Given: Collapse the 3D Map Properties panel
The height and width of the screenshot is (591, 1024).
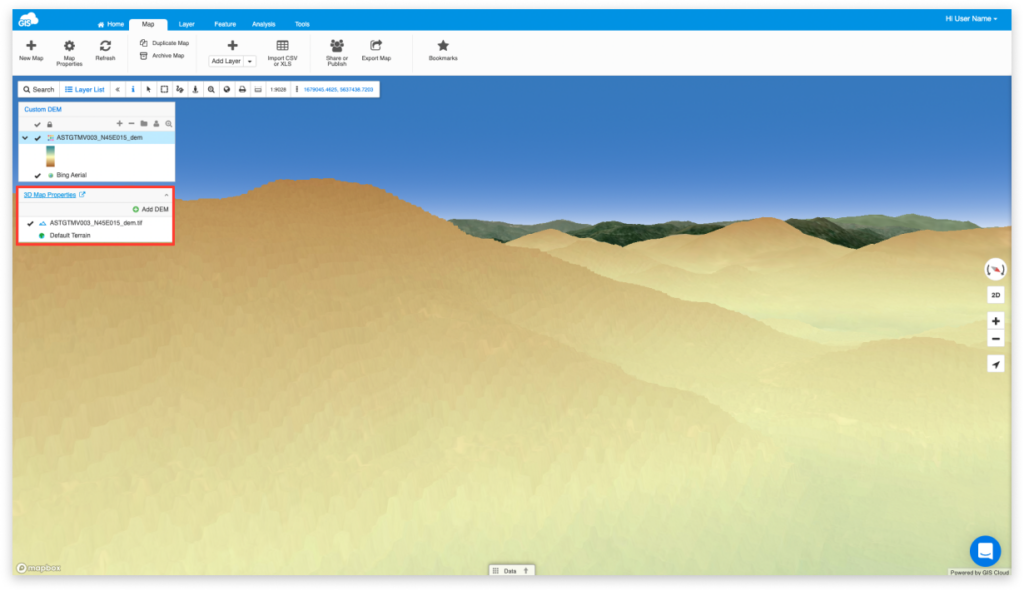Looking at the screenshot, I should 166,194.
